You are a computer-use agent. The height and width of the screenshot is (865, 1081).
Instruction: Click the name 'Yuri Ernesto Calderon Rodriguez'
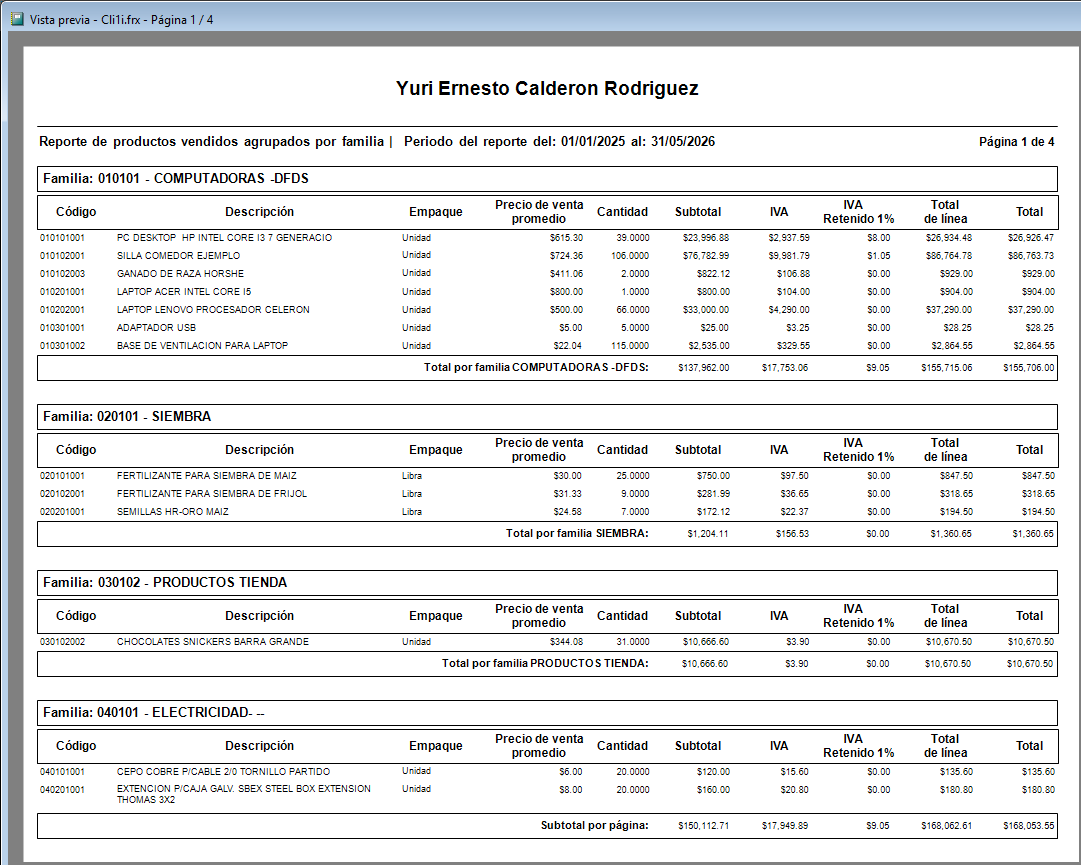coord(547,88)
